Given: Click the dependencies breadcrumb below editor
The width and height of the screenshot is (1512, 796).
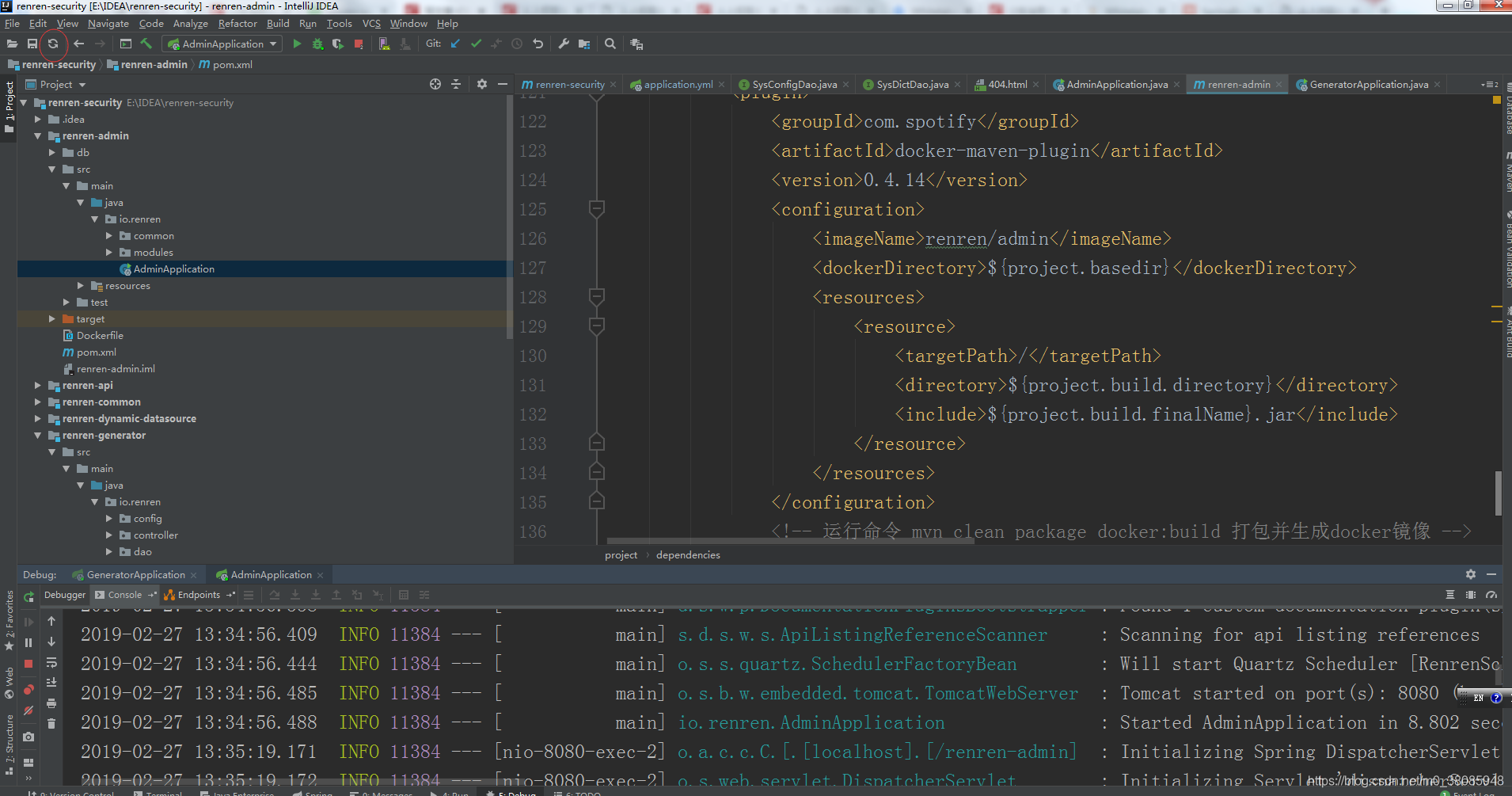Looking at the screenshot, I should (688, 554).
